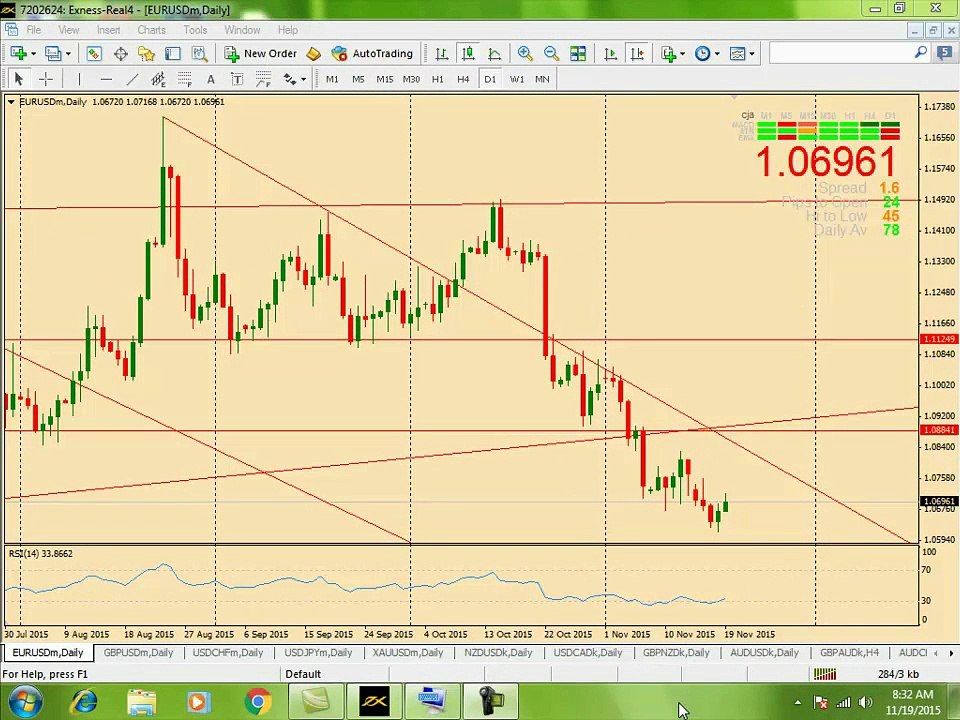Open Chrome from the taskbar
The image size is (960, 720).
258,701
